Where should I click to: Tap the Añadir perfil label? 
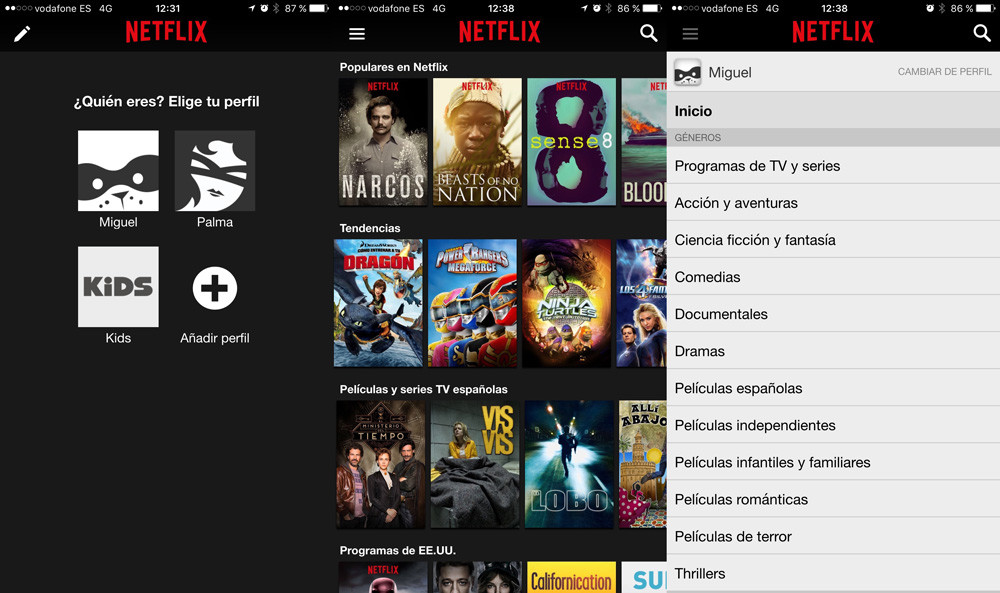point(215,338)
